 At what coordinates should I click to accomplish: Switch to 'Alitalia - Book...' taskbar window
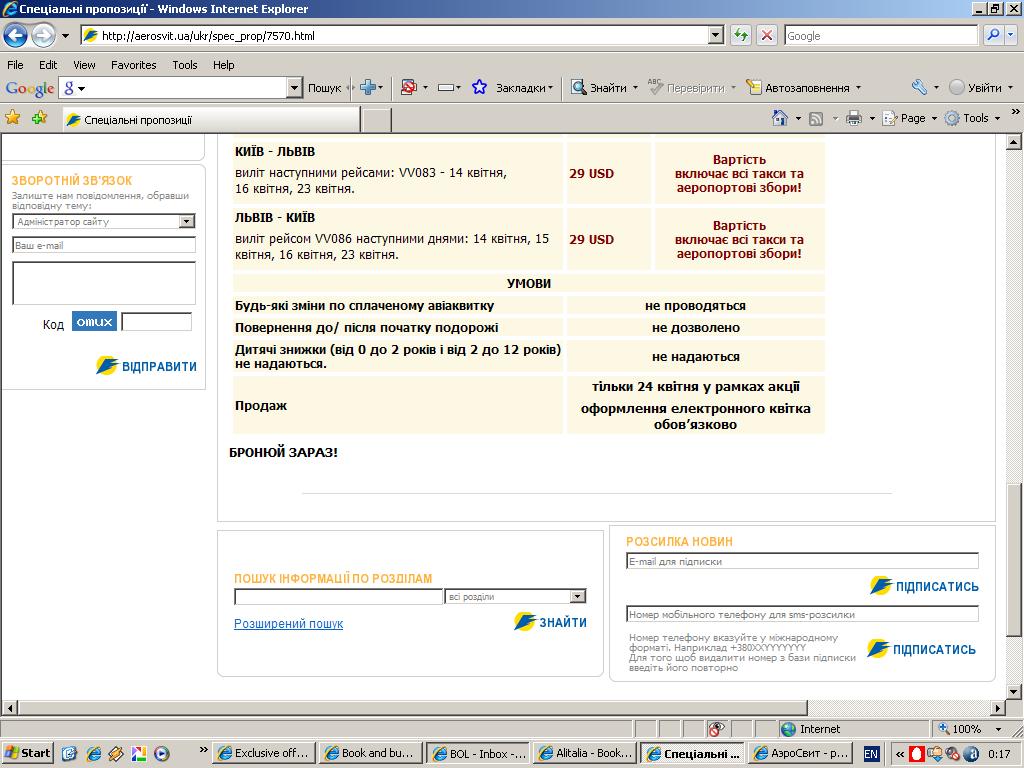(584, 753)
